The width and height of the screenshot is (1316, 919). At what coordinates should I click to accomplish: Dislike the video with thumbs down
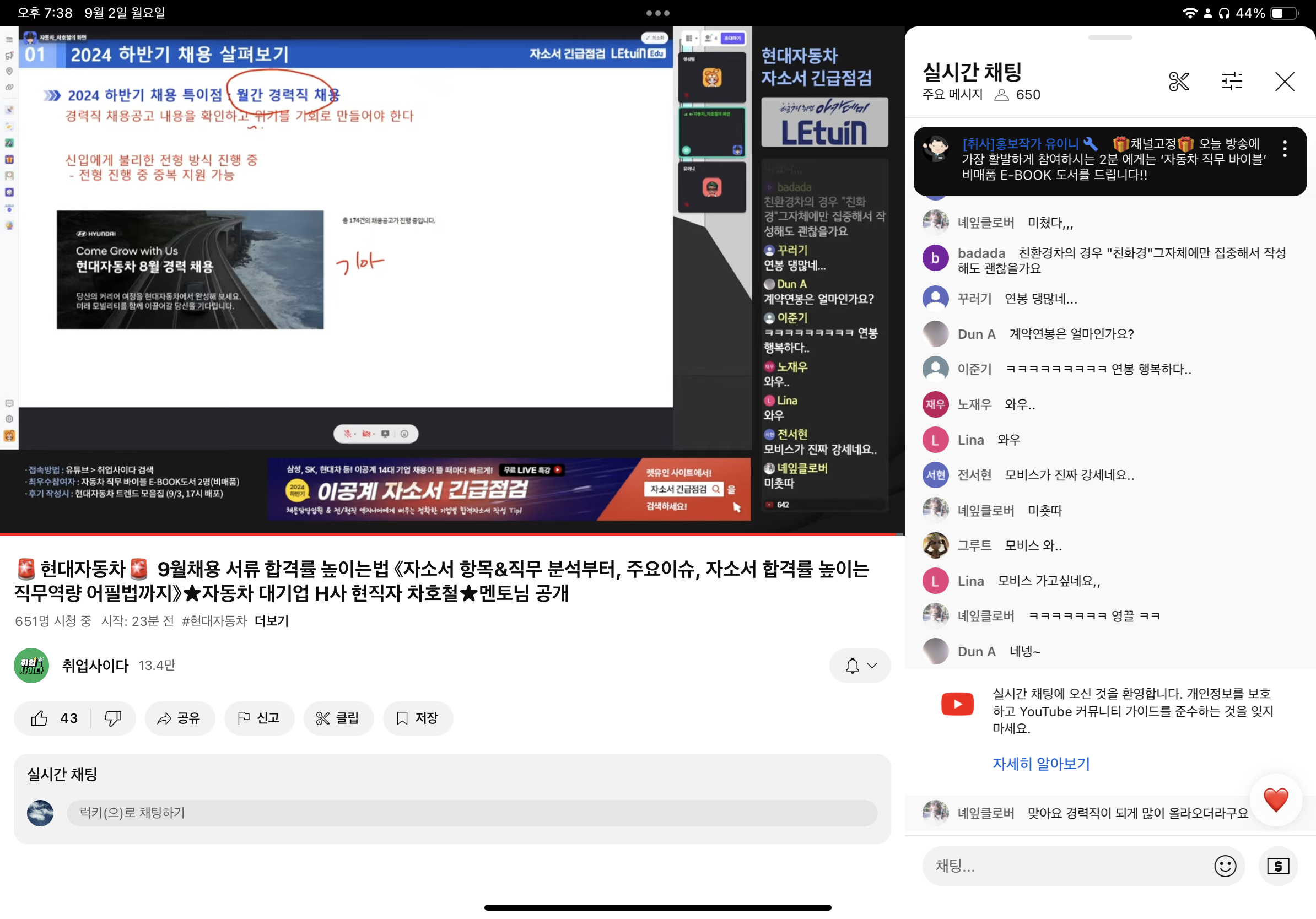coord(113,718)
